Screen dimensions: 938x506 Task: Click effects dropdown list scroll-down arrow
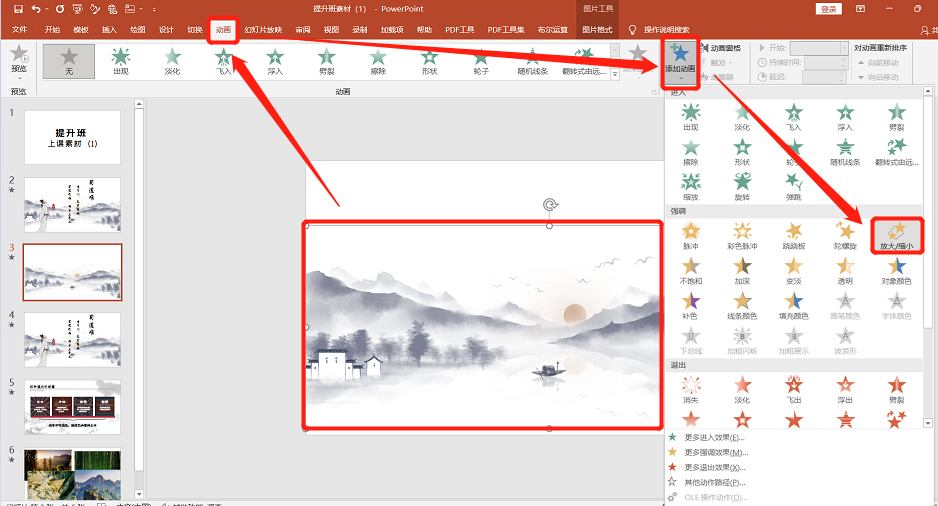point(928,423)
